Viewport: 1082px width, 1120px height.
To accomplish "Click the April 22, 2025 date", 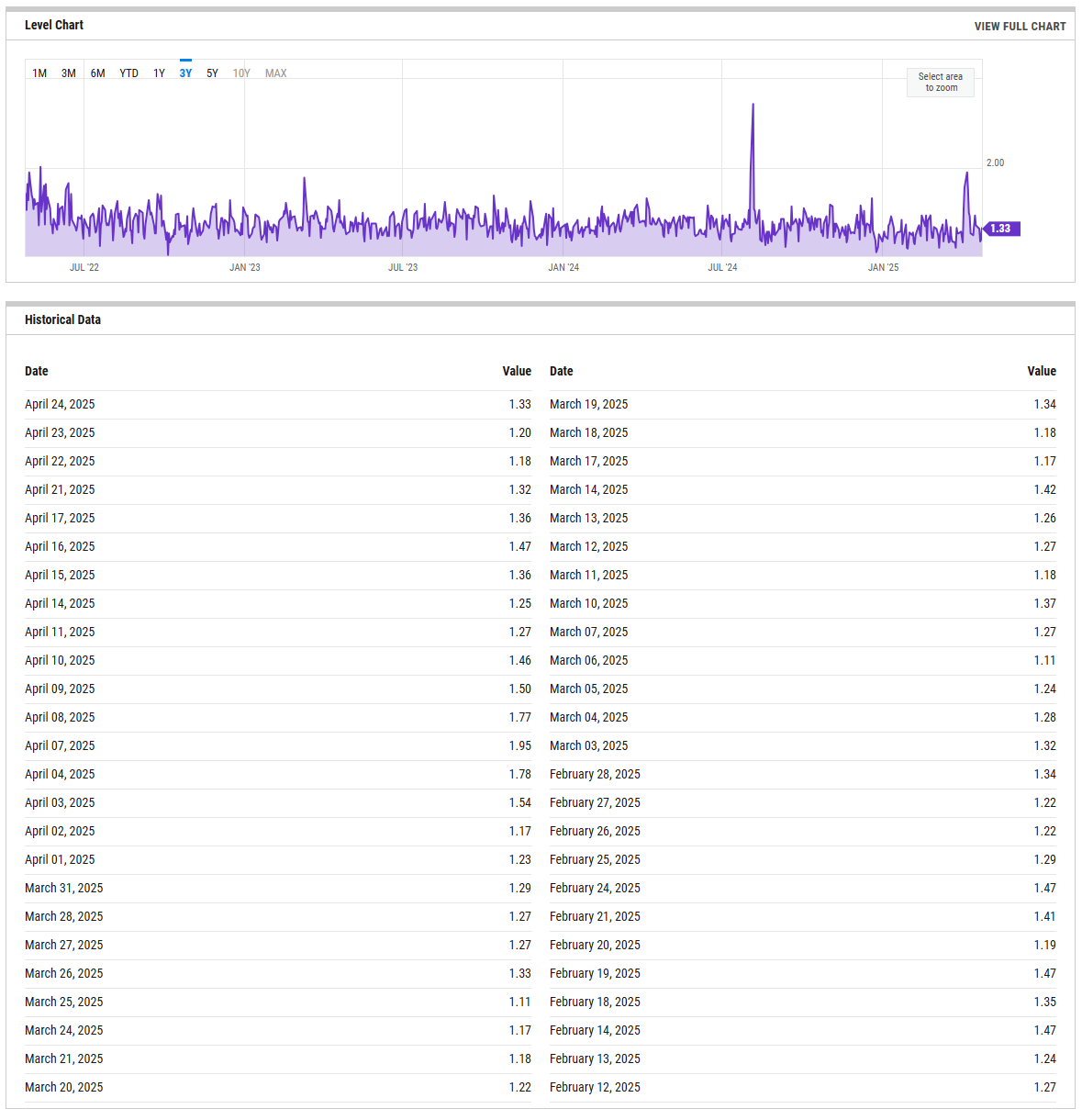I will [x=60, y=462].
